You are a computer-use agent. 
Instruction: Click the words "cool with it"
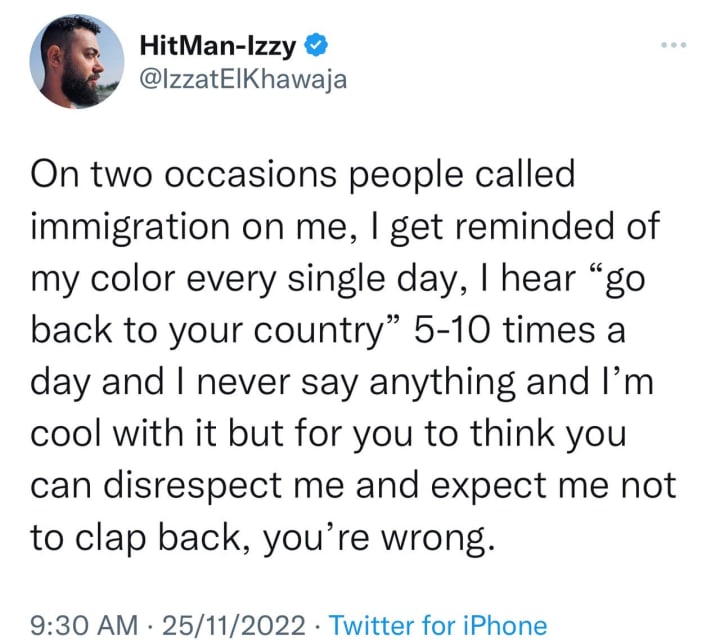coord(124,434)
